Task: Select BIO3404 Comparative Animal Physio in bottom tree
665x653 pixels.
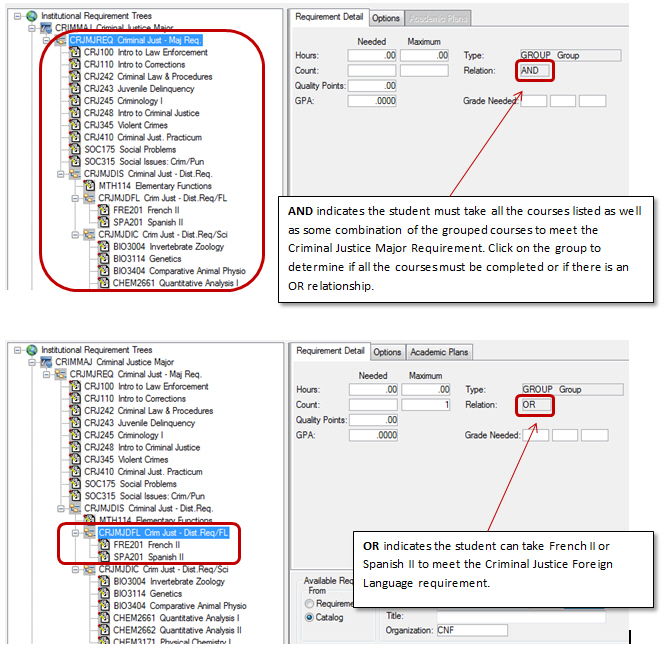Action: pyautogui.click(x=180, y=606)
